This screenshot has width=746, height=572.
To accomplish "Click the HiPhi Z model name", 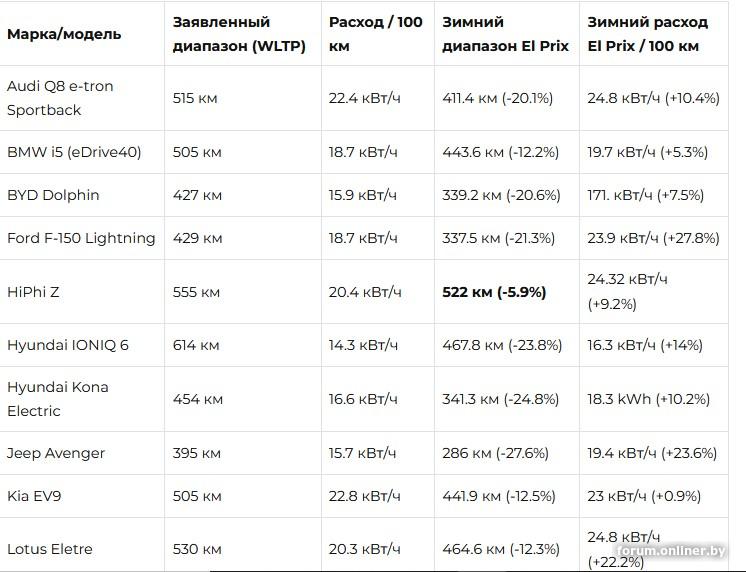I will click(x=33, y=292).
